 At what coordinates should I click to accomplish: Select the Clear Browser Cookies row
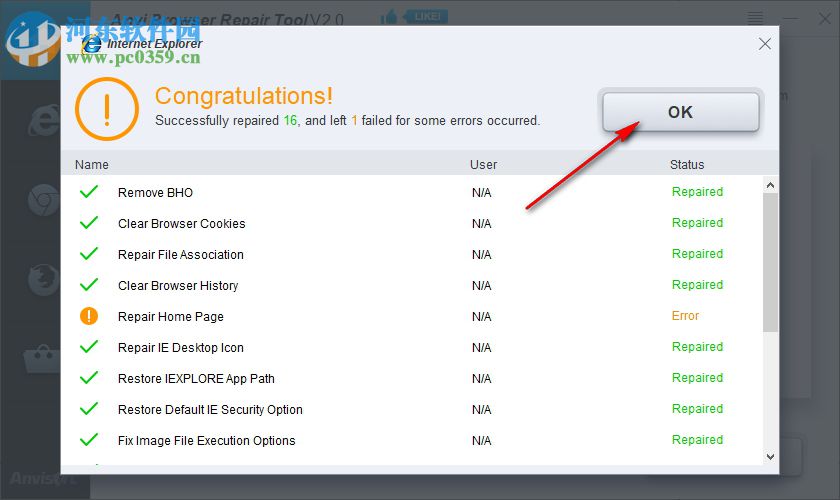[x=412, y=223]
